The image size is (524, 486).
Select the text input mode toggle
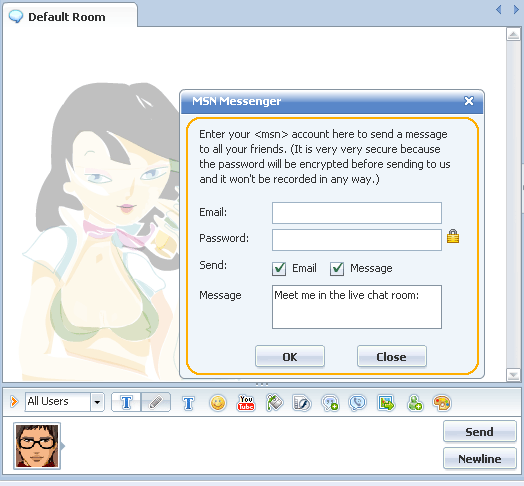pyautogui.click(x=126, y=402)
